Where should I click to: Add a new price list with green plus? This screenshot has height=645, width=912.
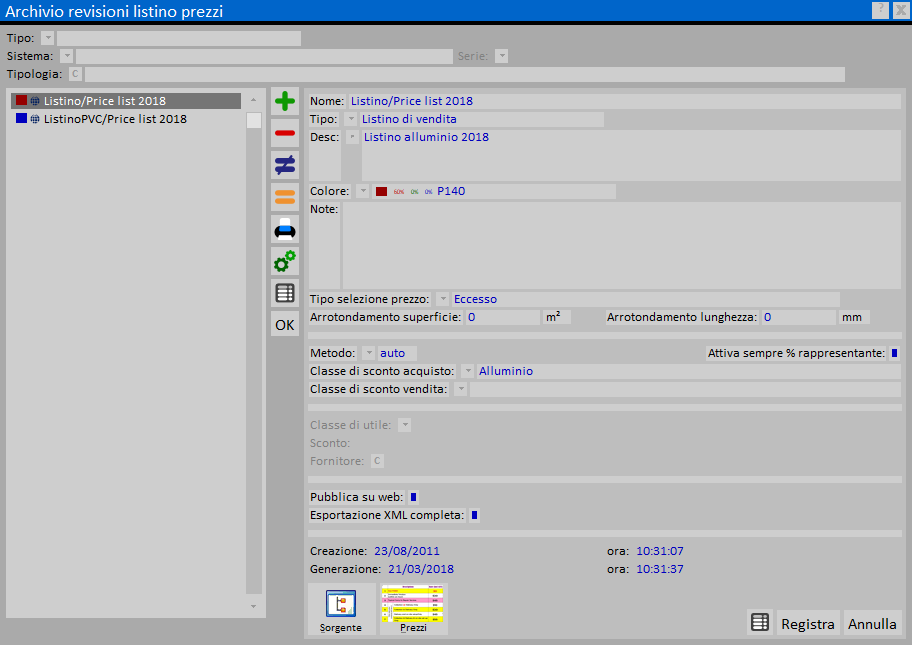tap(285, 101)
